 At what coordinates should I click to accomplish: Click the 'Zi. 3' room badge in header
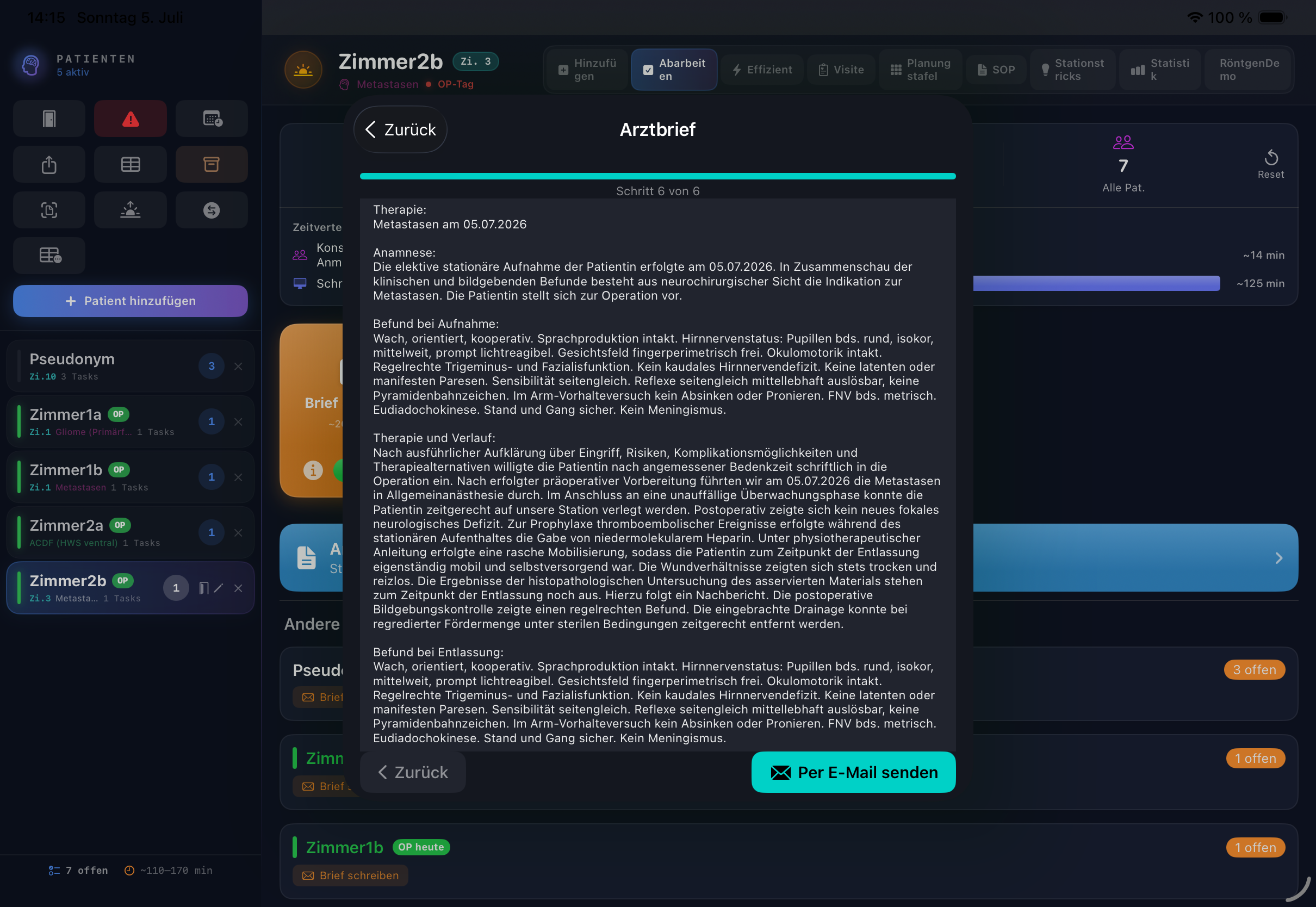tap(475, 61)
